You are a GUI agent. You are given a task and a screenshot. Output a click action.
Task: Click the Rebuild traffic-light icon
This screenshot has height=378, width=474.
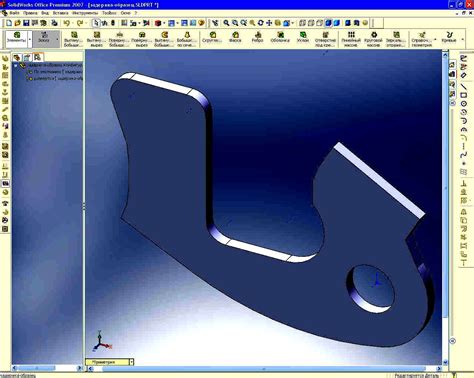113,23
